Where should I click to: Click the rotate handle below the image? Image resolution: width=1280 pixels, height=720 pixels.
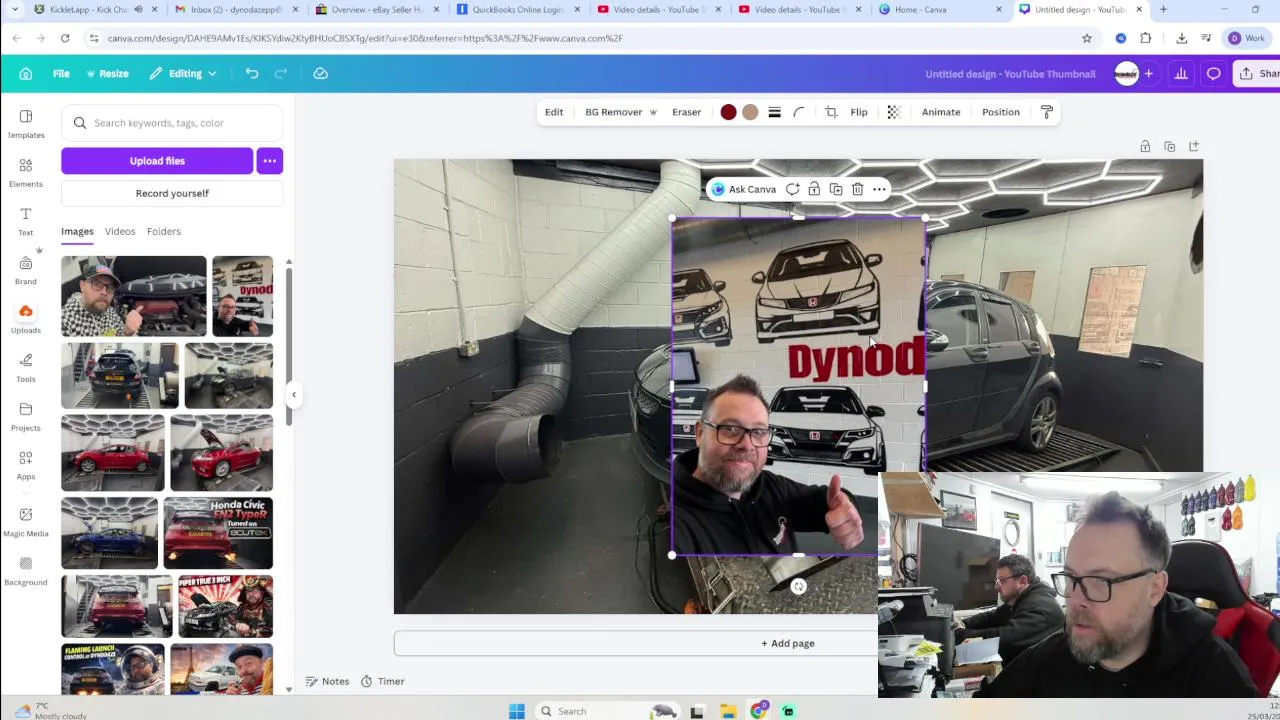(798, 587)
